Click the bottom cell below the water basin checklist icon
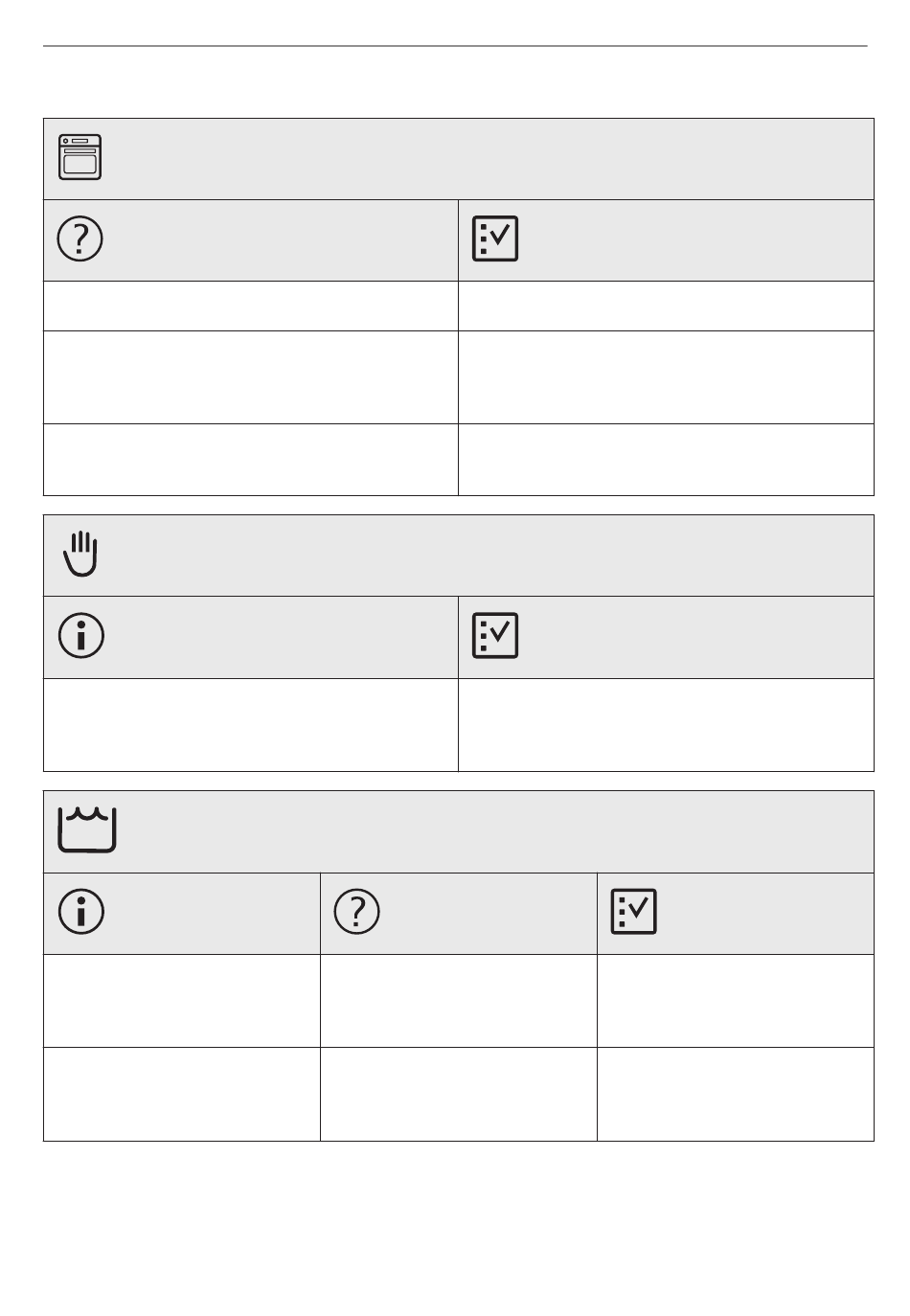 pyautogui.click(x=736, y=1094)
